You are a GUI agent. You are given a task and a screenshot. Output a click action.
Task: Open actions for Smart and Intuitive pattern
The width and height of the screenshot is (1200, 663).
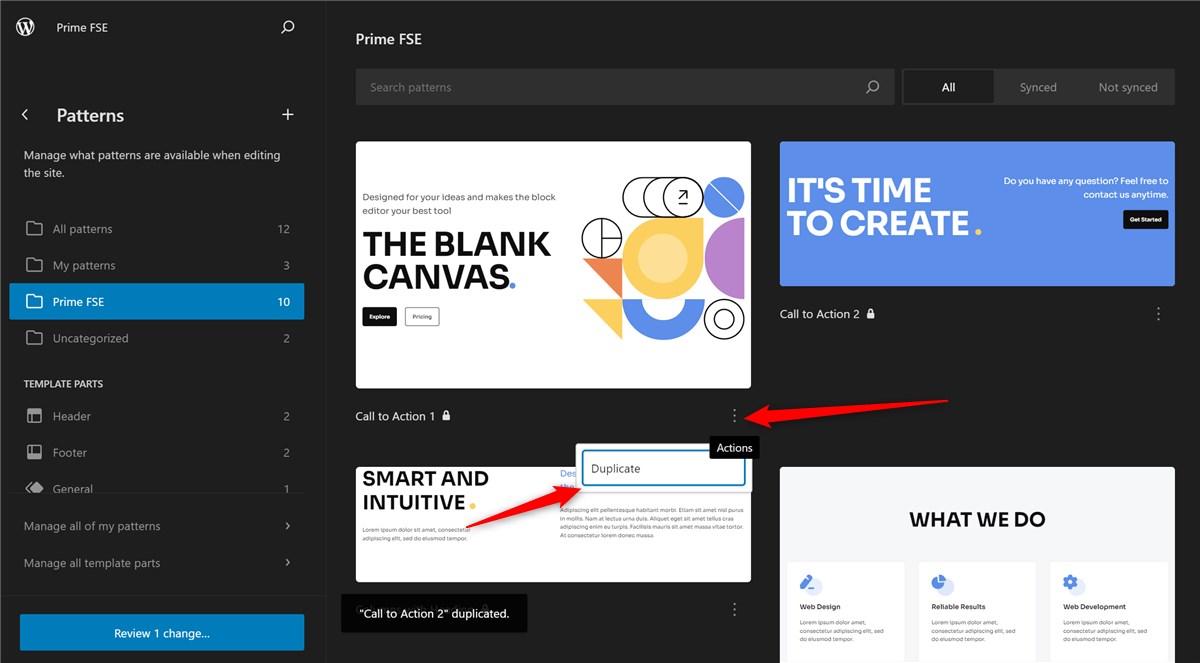pyautogui.click(x=735, y=609)
